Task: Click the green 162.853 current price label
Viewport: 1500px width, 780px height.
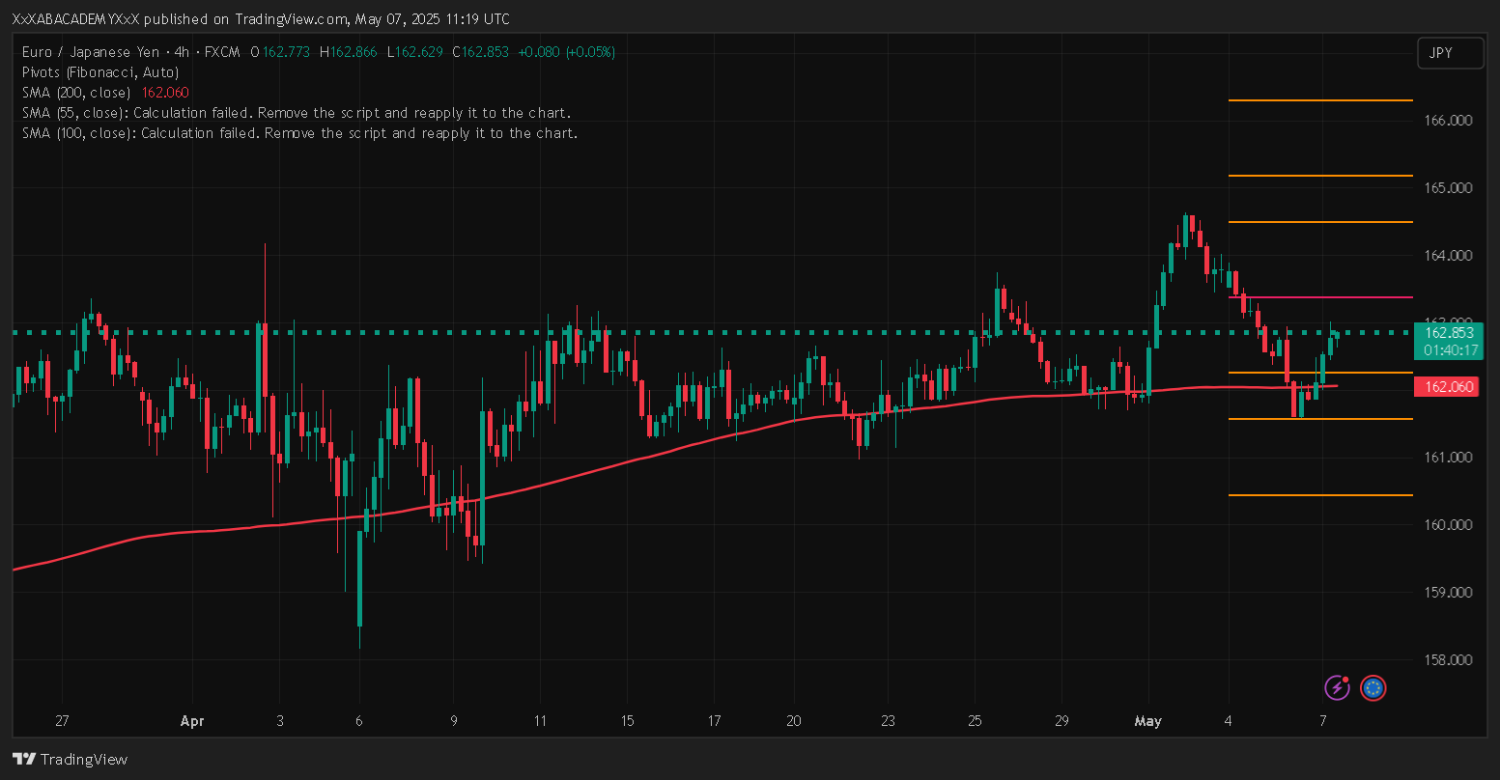Action: (x=1449, y=333)
